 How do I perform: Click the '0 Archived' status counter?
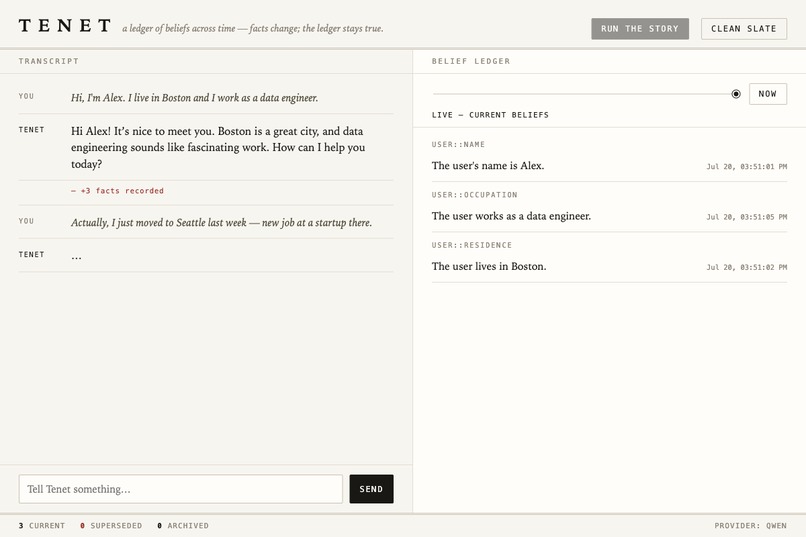183,526
